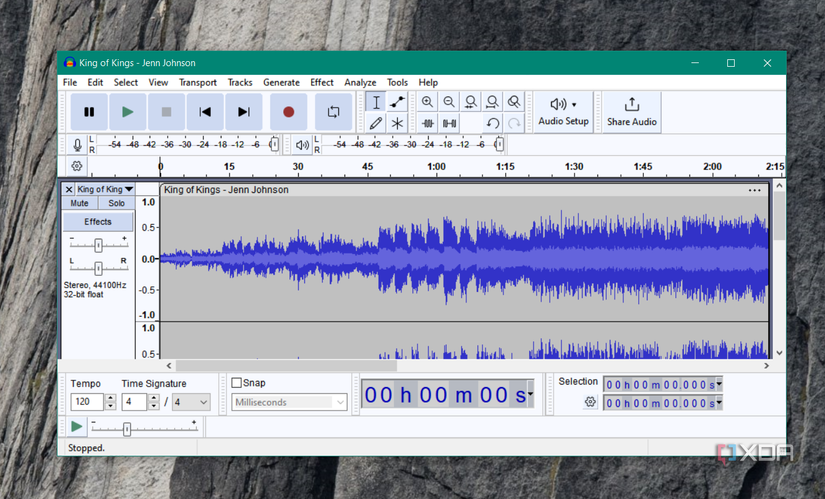Solo the King of Kings track
The height and width of the screenshot is (499, 825).
(x=116, y=203)
